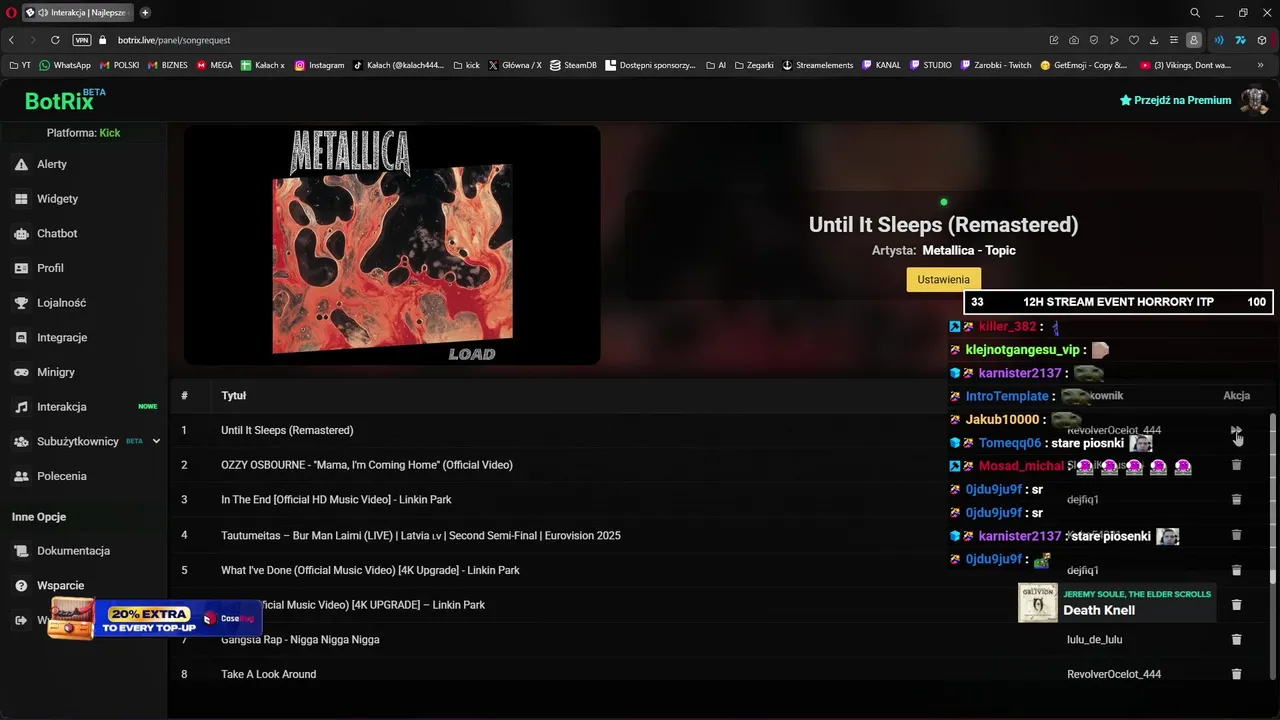Viewport: 1280px width, 720px height.
Task: Click the 20% EXTRA top-up banner
Action: coord(155,619)
